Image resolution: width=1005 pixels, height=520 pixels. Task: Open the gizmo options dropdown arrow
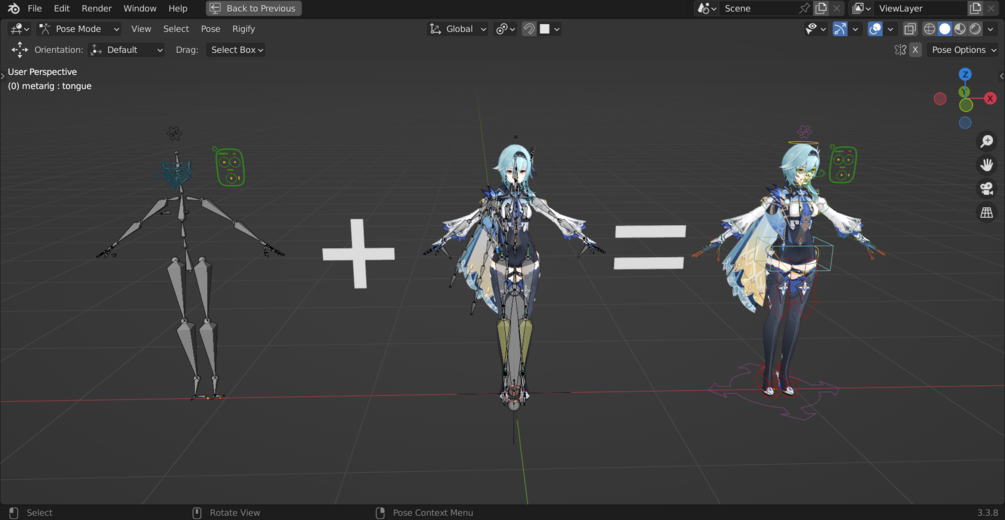tap(855, 29)
